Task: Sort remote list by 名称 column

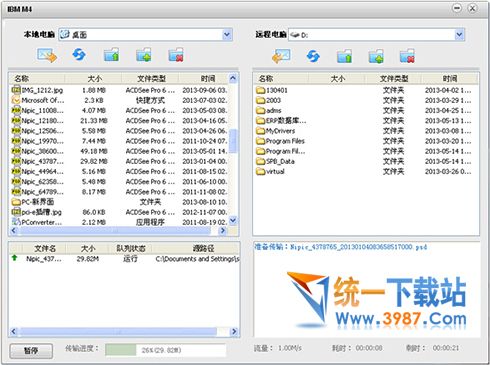Action: tap(281, 79)
